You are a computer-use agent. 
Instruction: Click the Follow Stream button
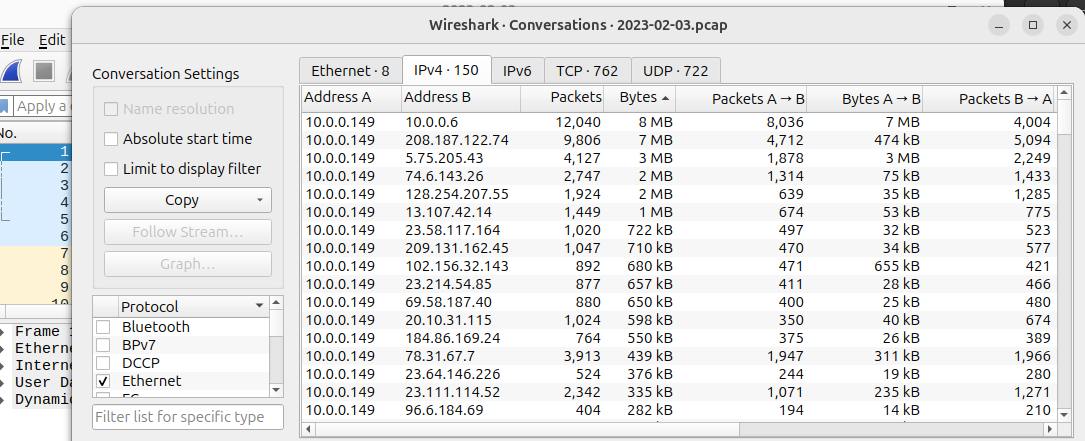(188, 232)
